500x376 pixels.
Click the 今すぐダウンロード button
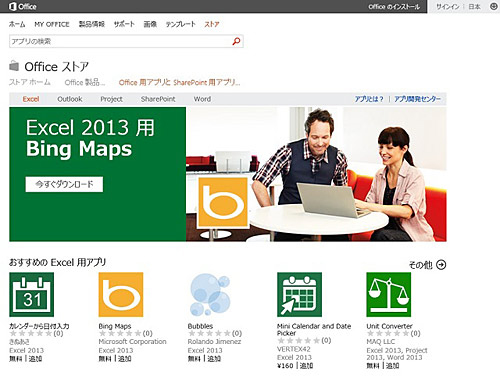(x=64, y=184)
